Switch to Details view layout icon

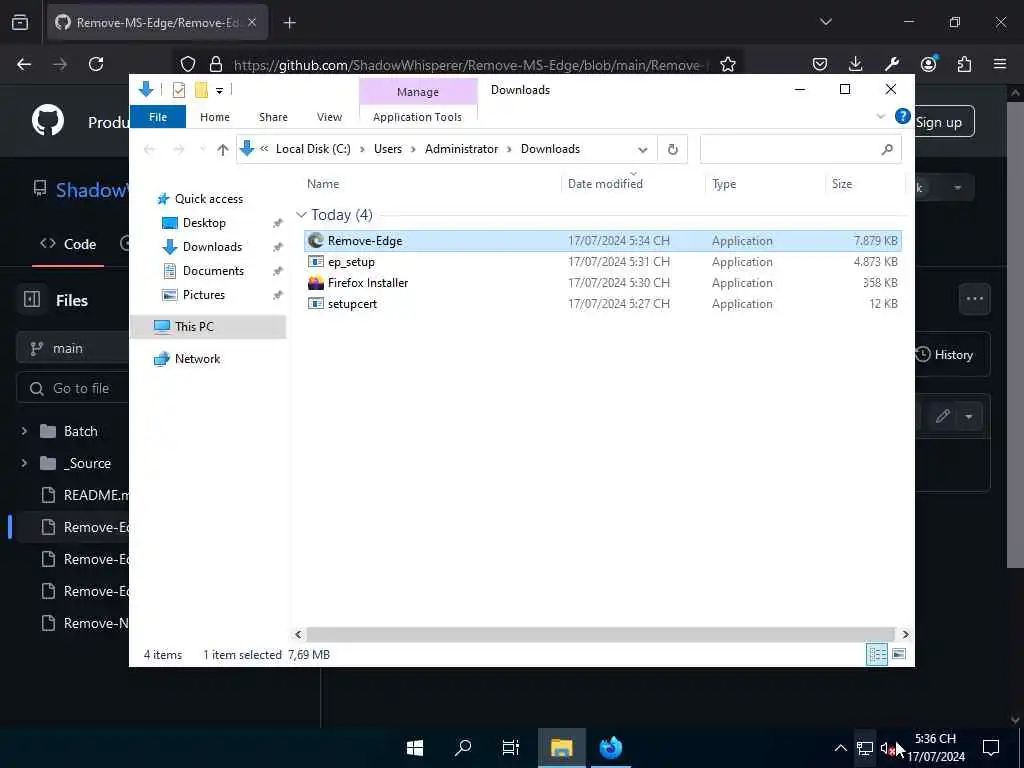pos(876,654)
